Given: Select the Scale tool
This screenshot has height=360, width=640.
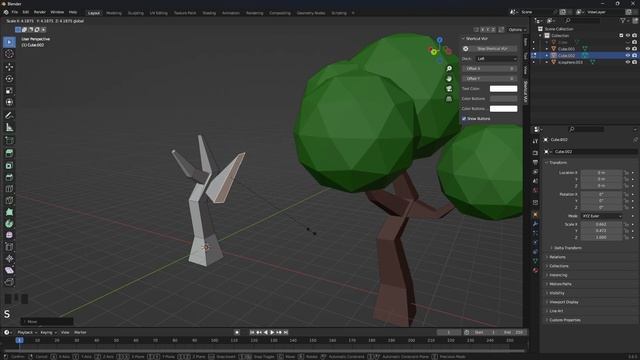Looking at the screenshot, I should [9, 91].
